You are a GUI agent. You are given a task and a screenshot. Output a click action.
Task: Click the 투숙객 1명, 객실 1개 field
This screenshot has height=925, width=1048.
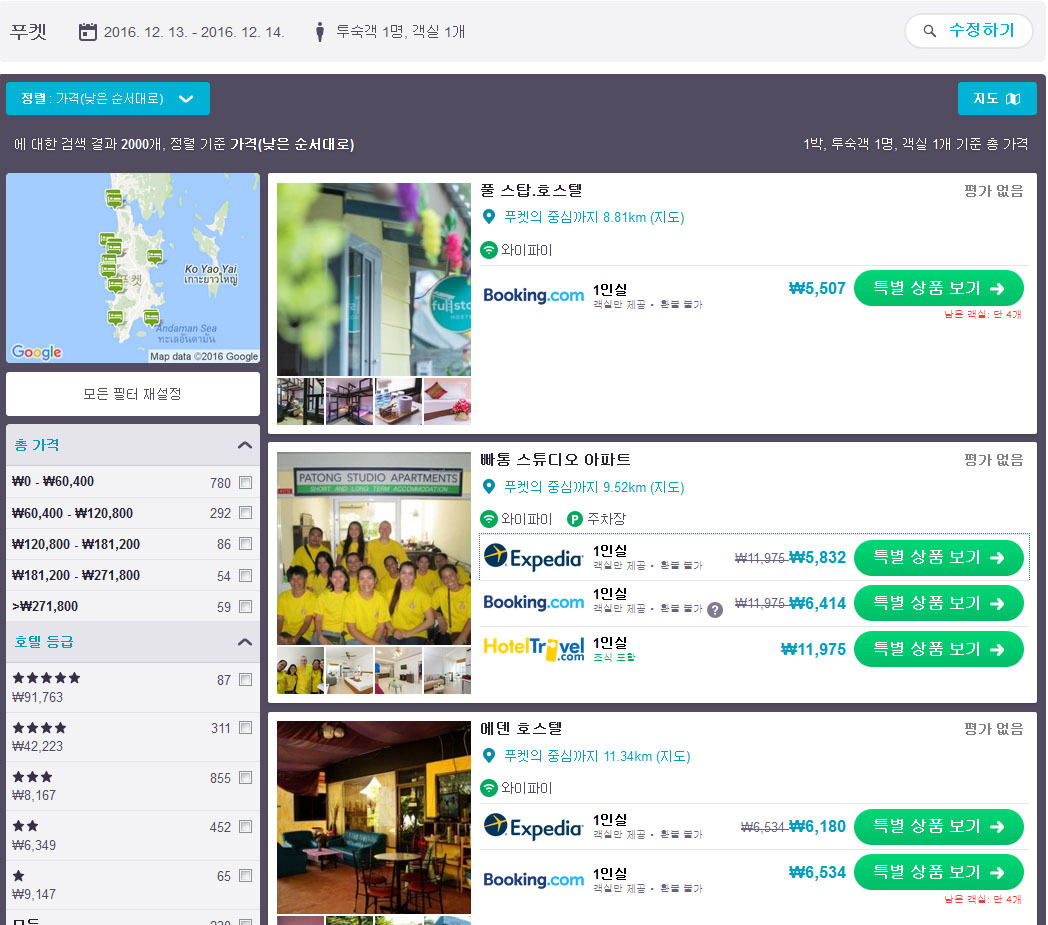[400, 31]
